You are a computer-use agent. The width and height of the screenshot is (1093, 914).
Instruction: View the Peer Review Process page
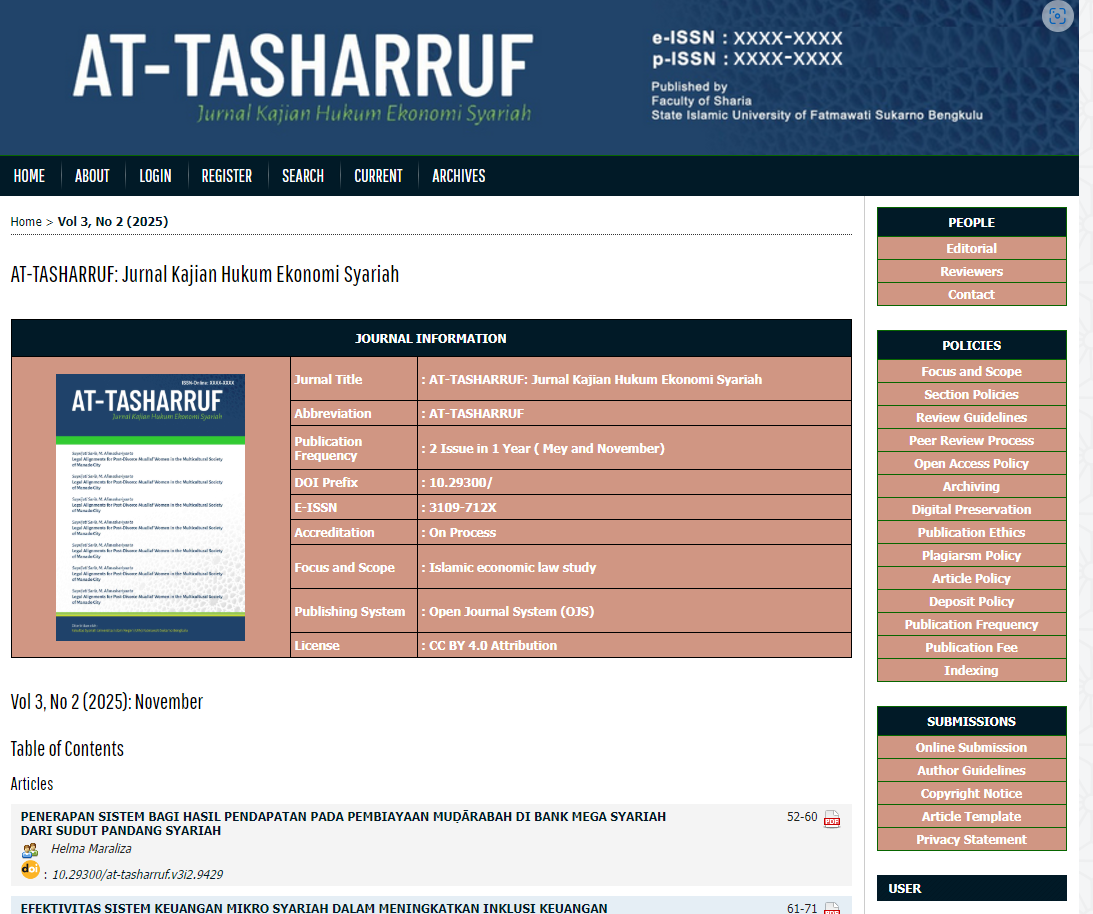point(971,441)
